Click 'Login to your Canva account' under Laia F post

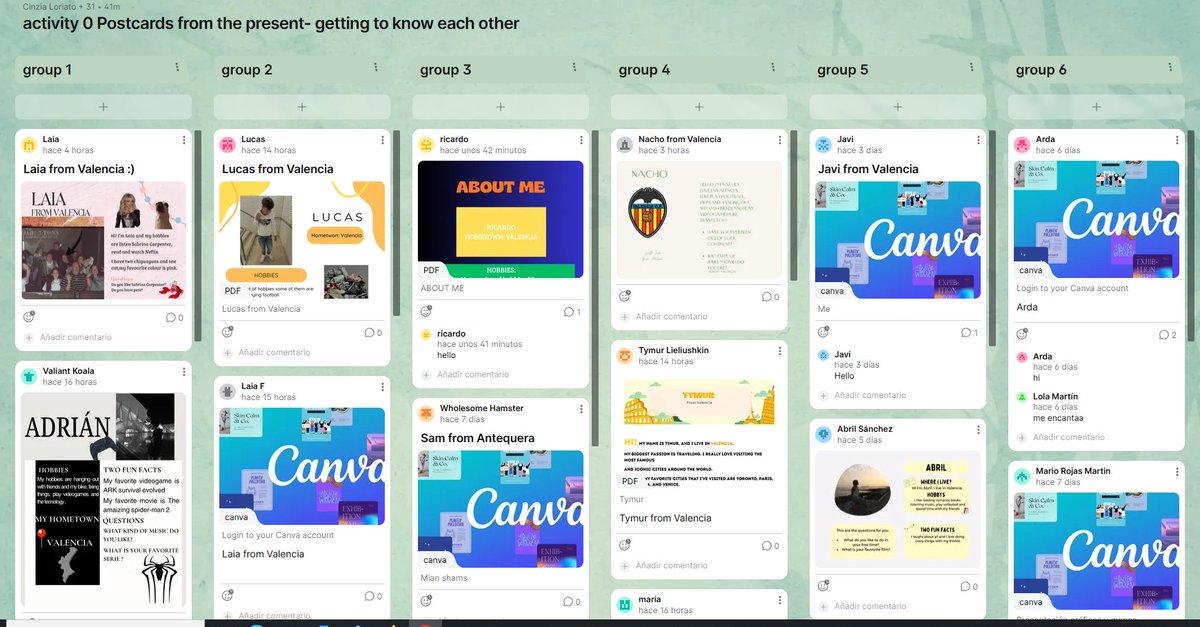(278, 535)
